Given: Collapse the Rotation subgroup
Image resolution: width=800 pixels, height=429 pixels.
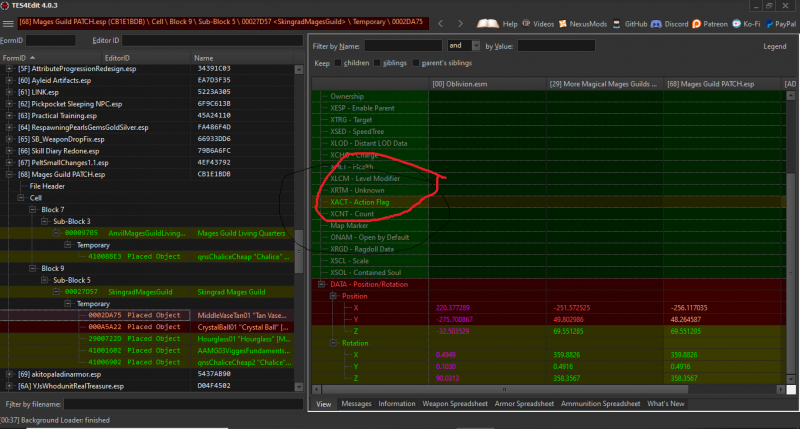Looking at the screenshot, I should tap(334, 343).
